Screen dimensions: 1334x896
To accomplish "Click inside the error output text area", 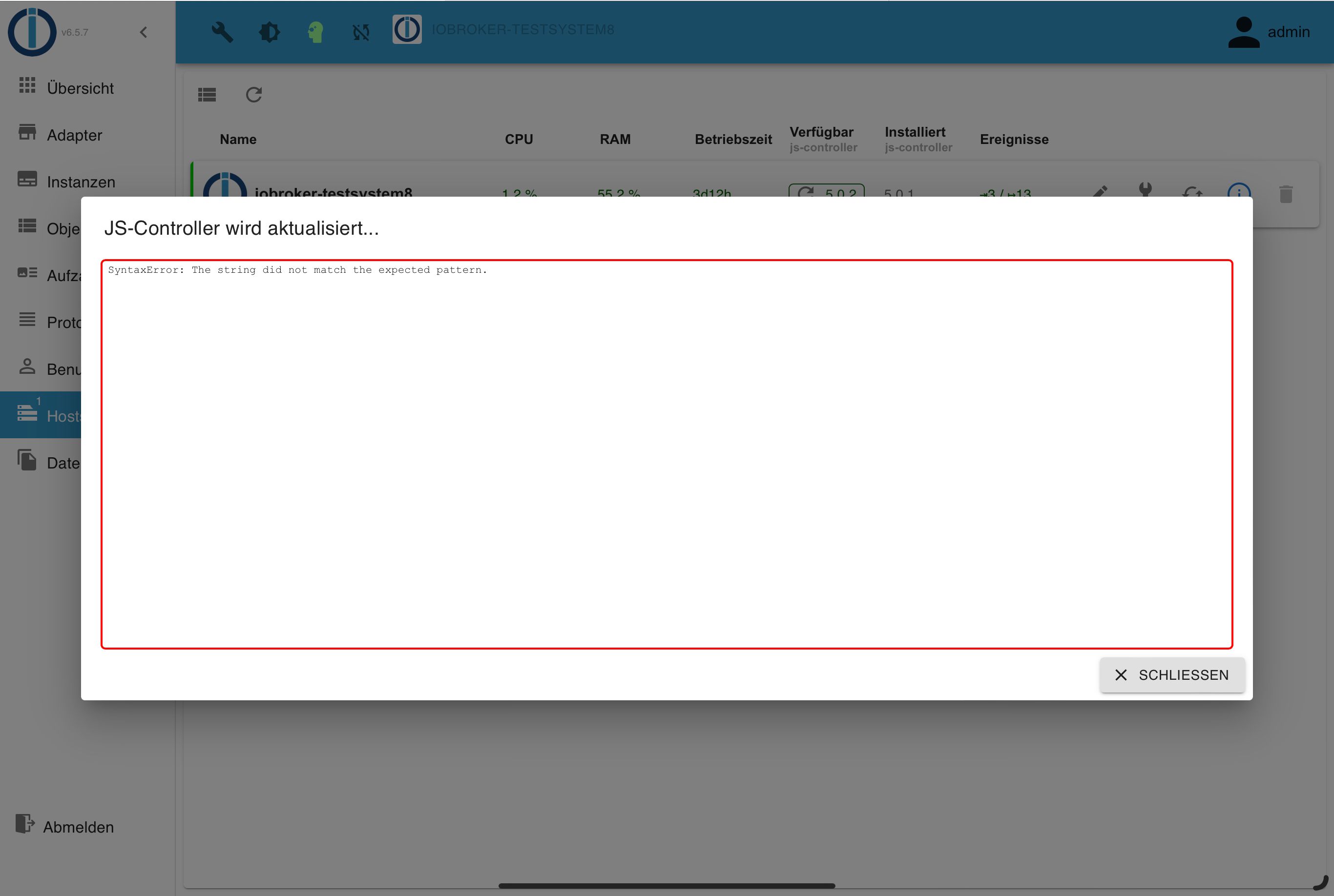I will coord(666,454).
